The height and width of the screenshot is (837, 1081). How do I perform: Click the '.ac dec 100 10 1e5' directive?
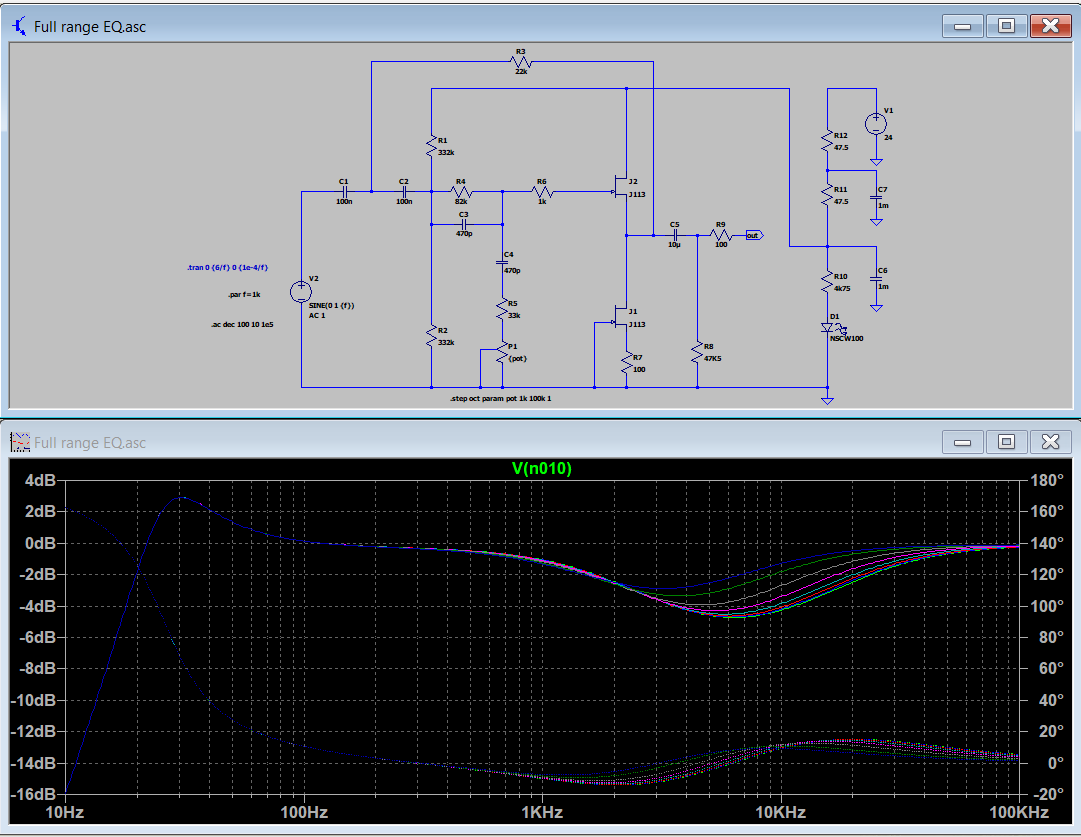point(242,324)
